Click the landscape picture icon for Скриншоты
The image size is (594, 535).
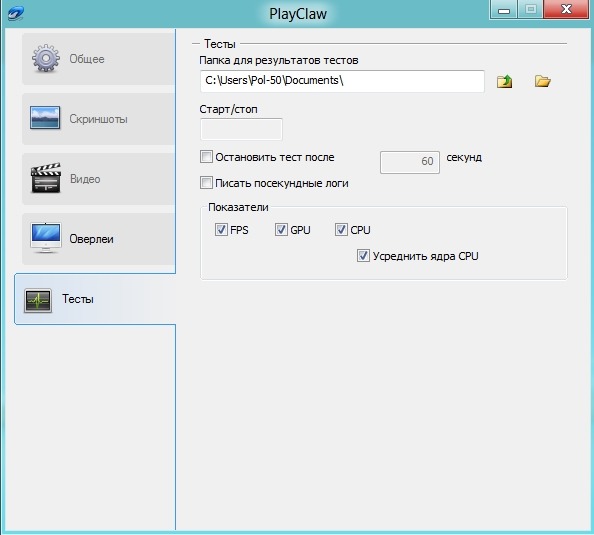[x=45, y=118]
